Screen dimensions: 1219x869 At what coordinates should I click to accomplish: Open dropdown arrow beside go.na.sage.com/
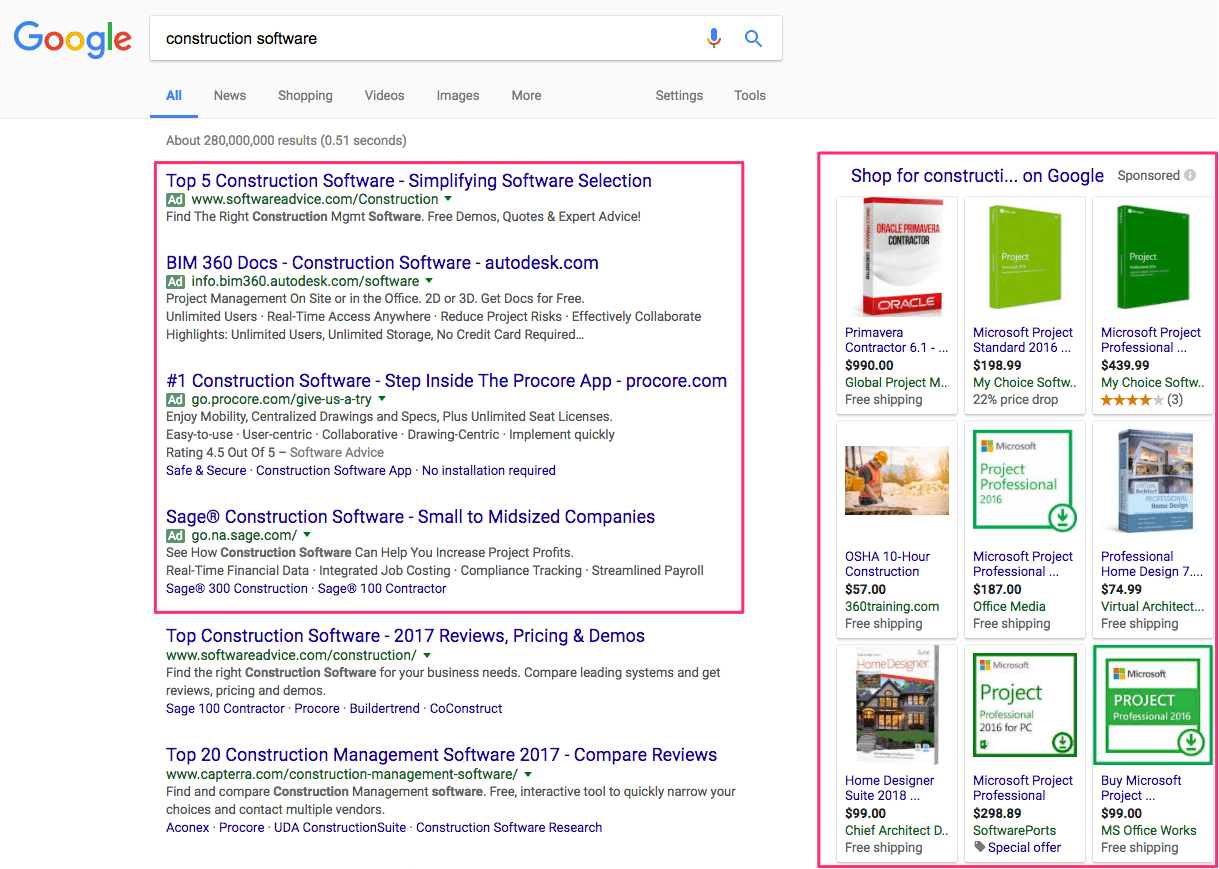click(307, 535)
